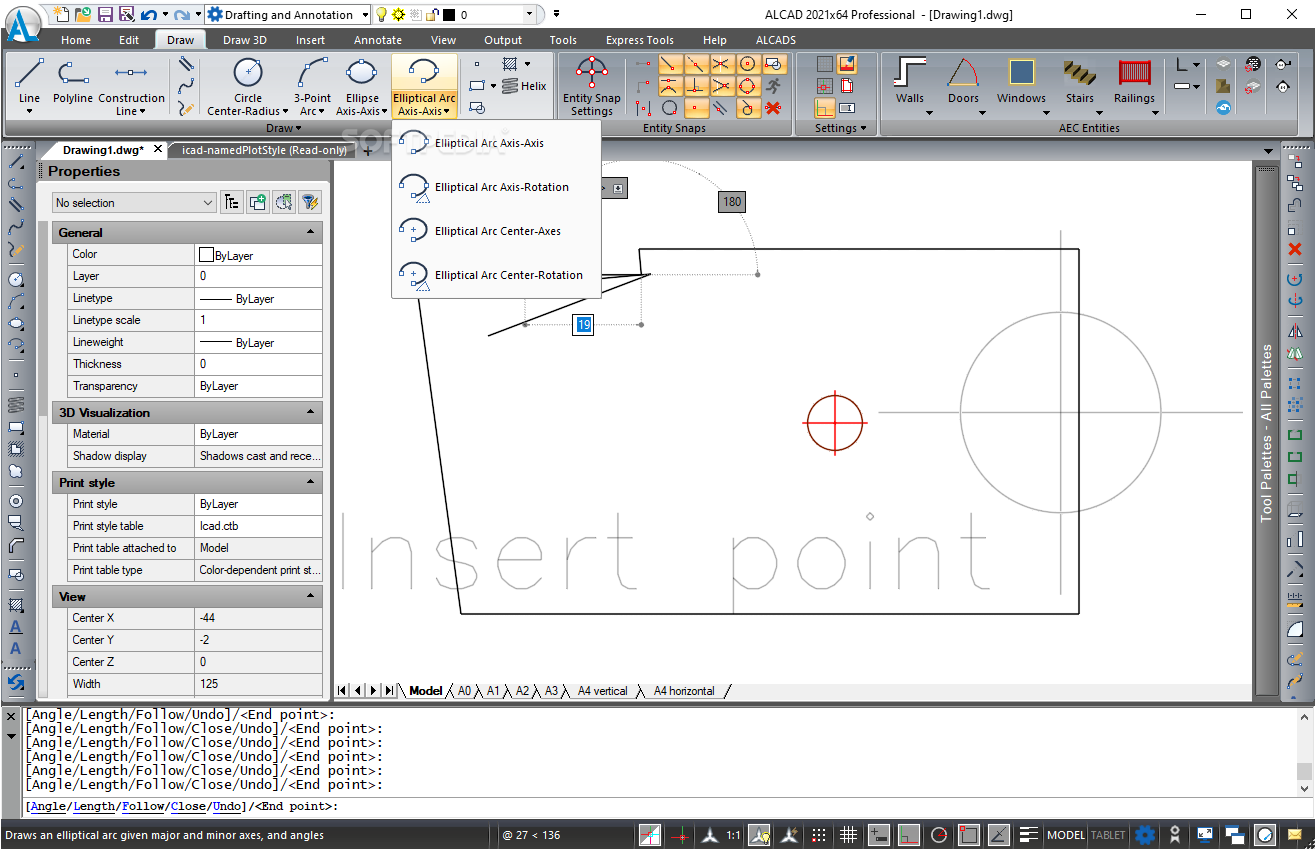Click the dynamic input value 19 box
The height and width of the screenshot is (850, 1316).
pos(584,324)
